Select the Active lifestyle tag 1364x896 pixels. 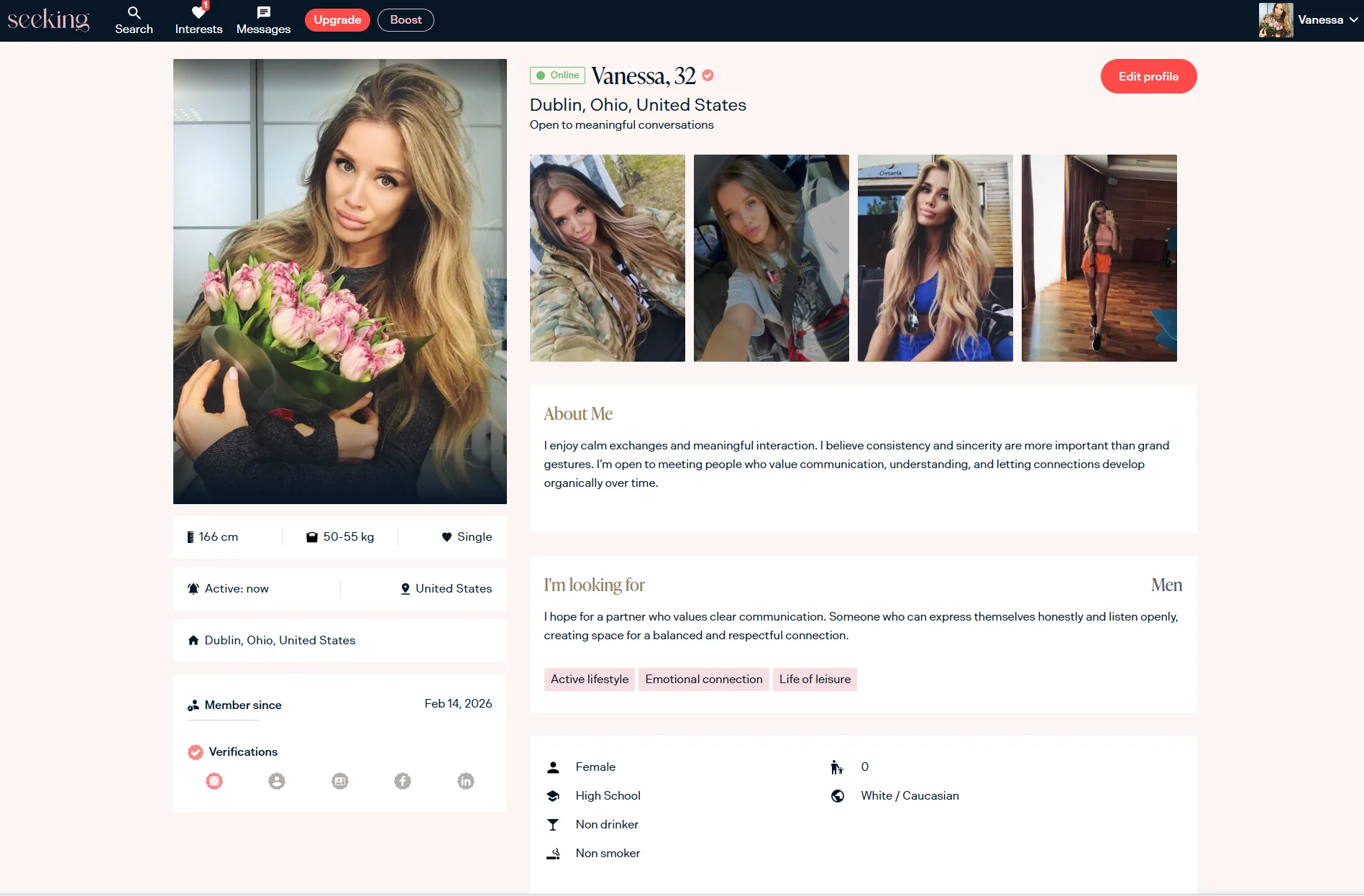pos(589,680)
